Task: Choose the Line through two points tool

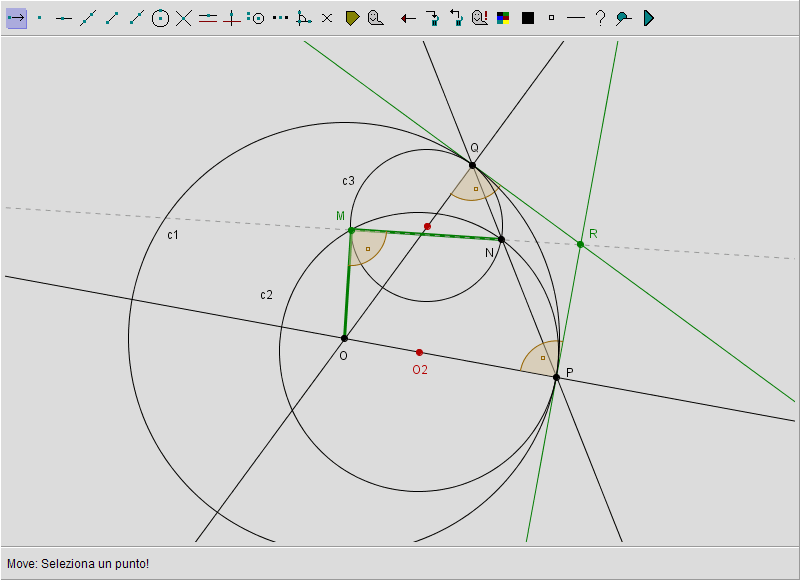Action: 88,18
